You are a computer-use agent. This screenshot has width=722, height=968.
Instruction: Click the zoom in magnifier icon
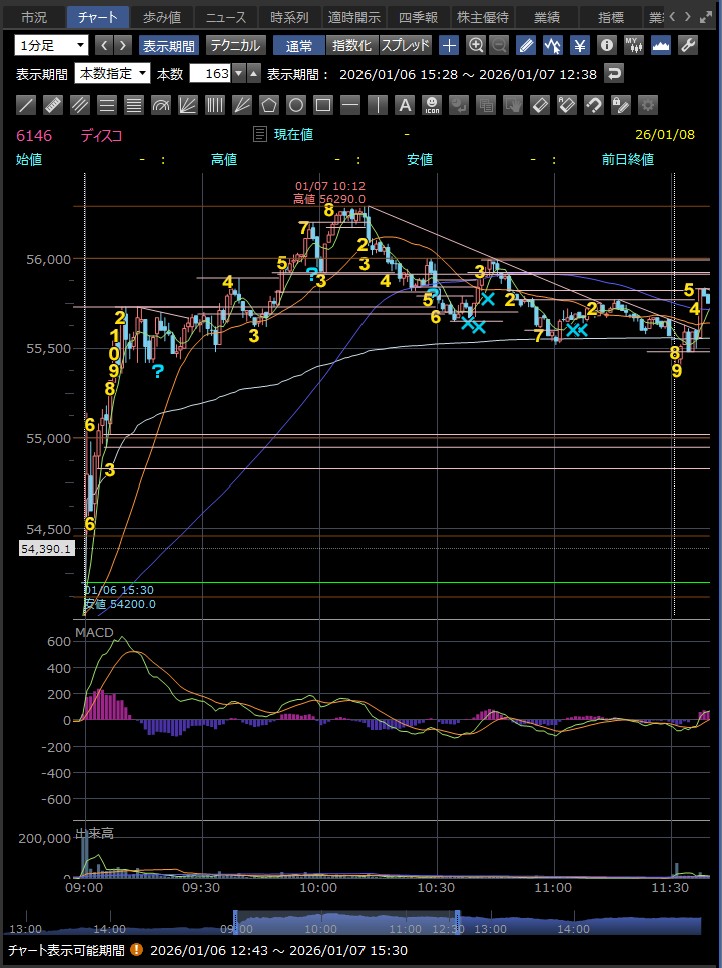(x=476, y=45)
